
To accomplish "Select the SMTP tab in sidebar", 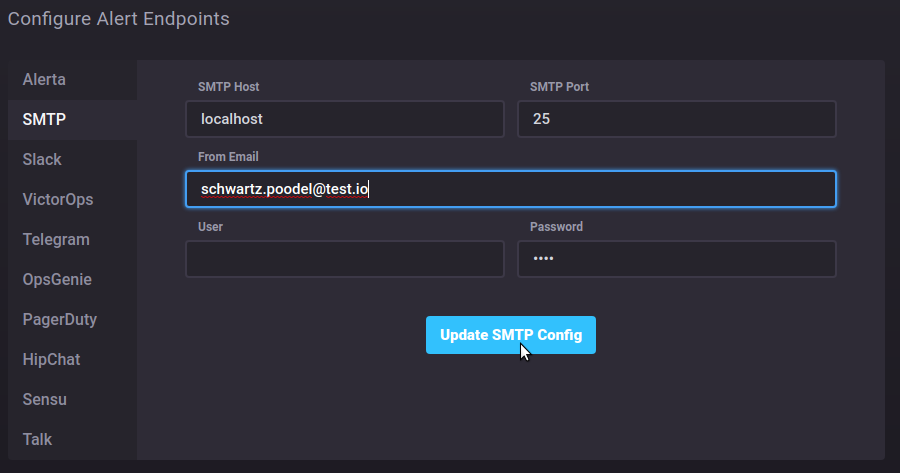I will [x=44, y=119].
